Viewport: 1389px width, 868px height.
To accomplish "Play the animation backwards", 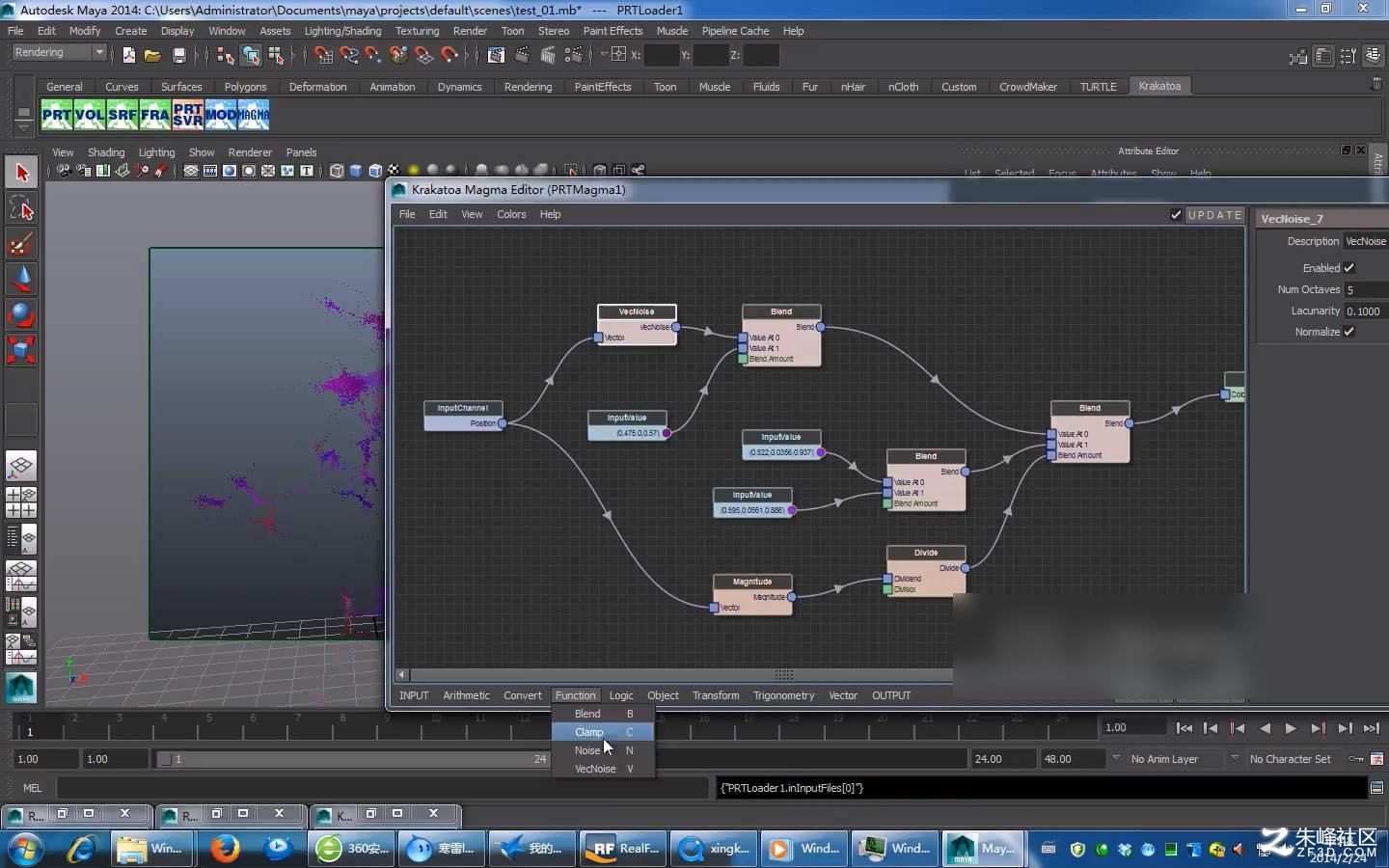I will point(1265,728).
